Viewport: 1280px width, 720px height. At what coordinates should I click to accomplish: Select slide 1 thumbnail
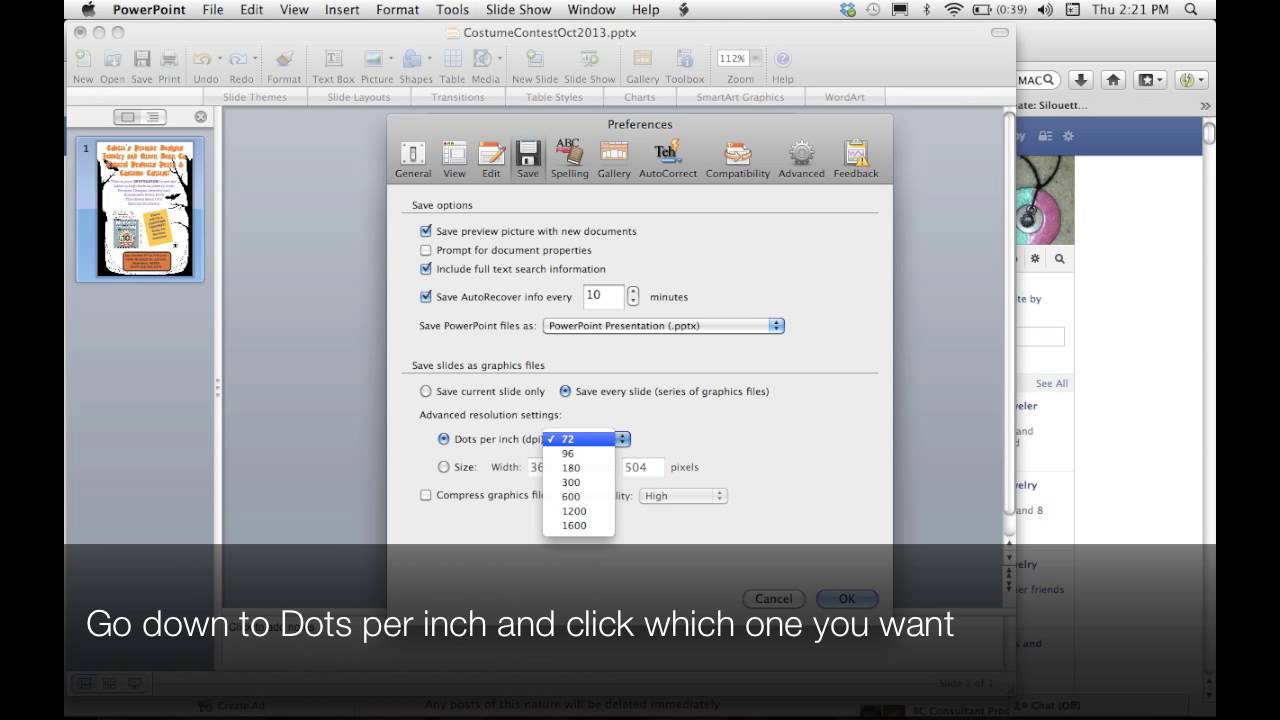point(143,208)
